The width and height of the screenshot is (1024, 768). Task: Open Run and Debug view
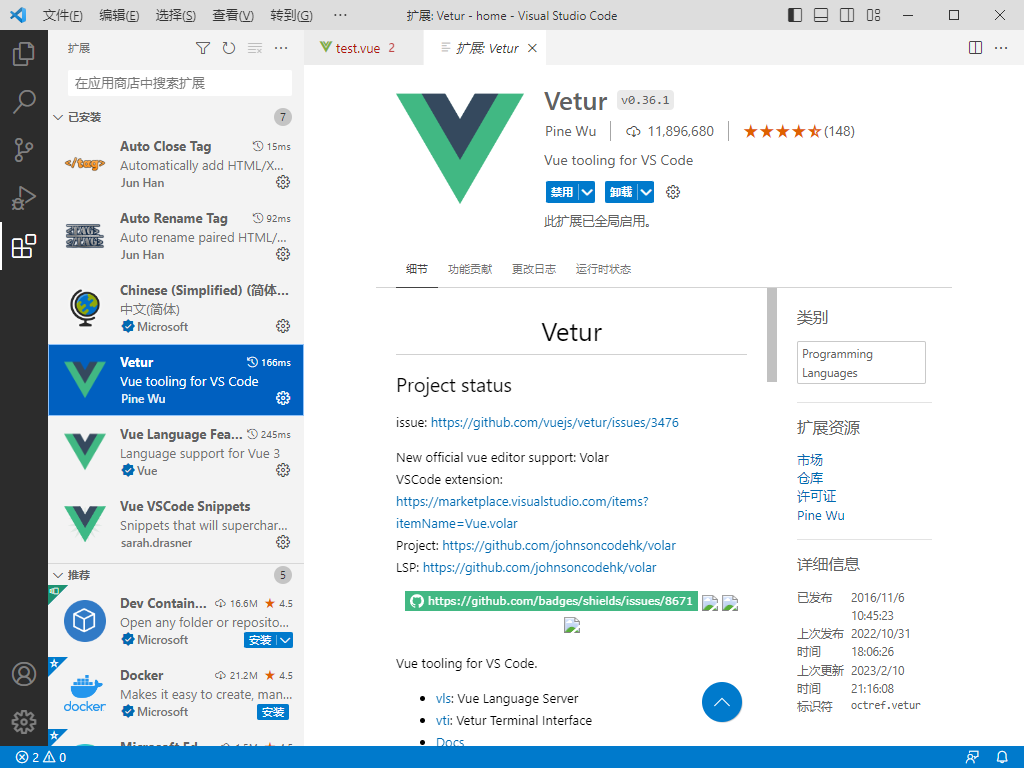[24, 198]
